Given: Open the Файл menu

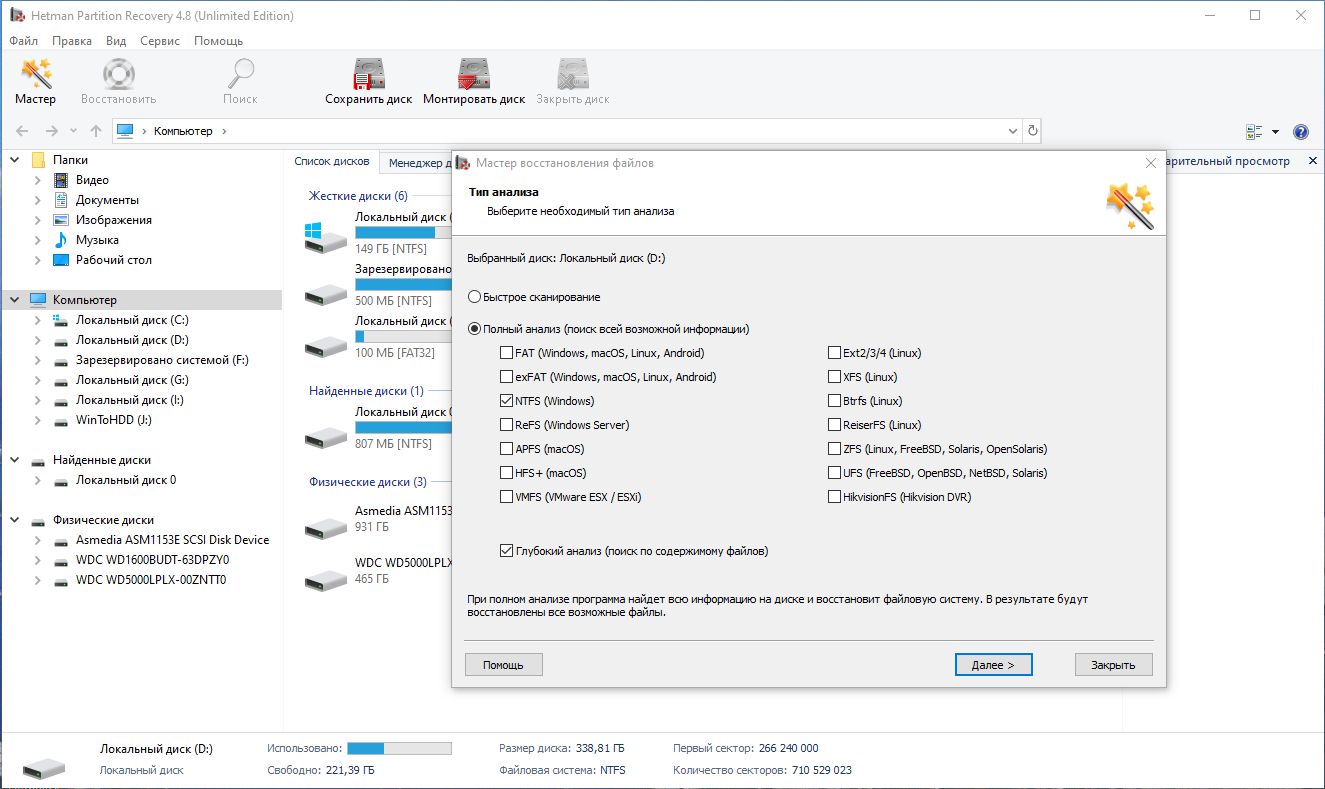Looking at the screenshot, I should (x=24, y=41).
